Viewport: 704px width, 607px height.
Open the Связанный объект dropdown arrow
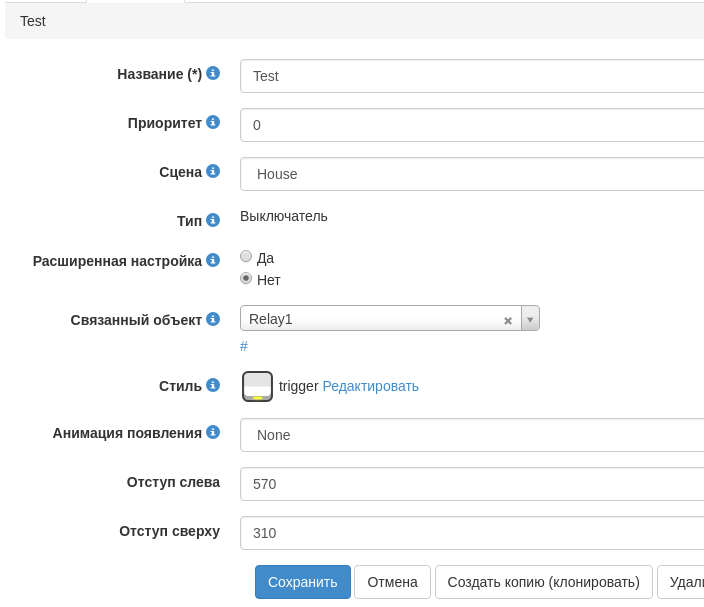(x=530, y=319)
